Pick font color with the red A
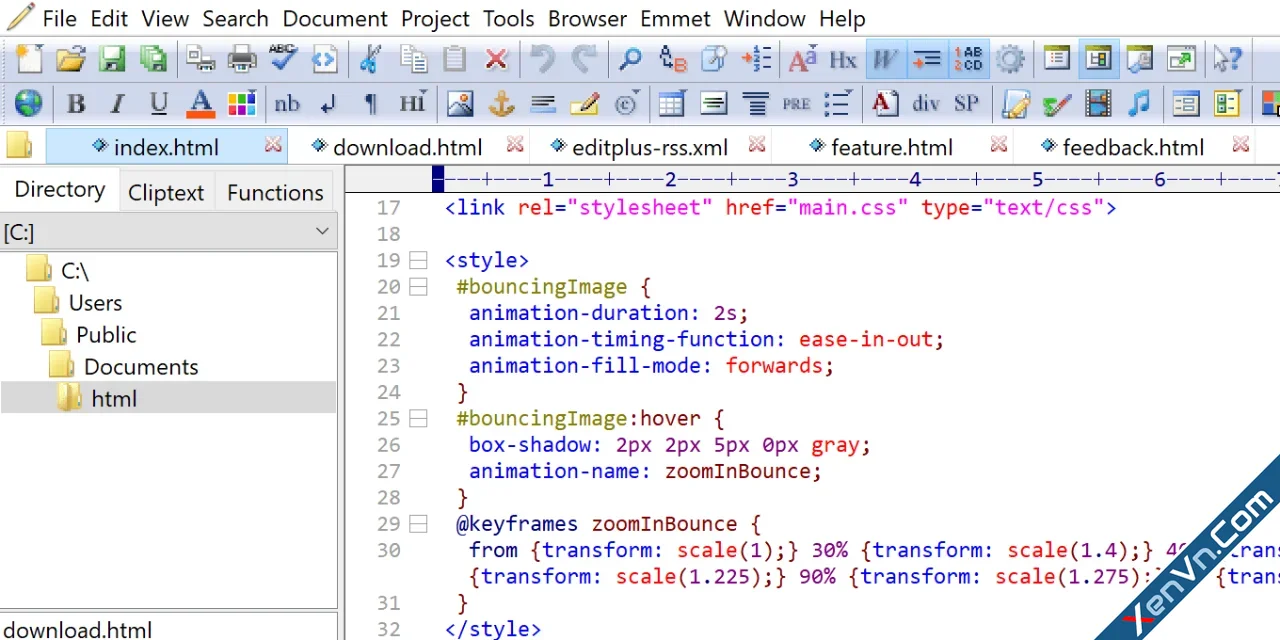 [200, 103]
